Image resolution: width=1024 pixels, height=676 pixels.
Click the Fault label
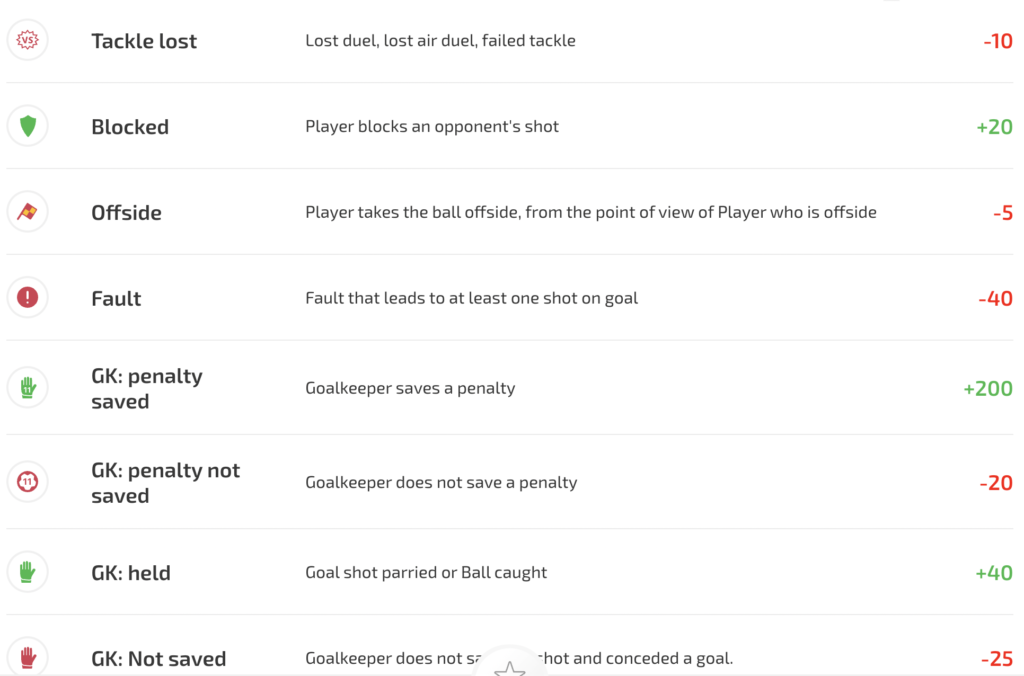point(116,298)
